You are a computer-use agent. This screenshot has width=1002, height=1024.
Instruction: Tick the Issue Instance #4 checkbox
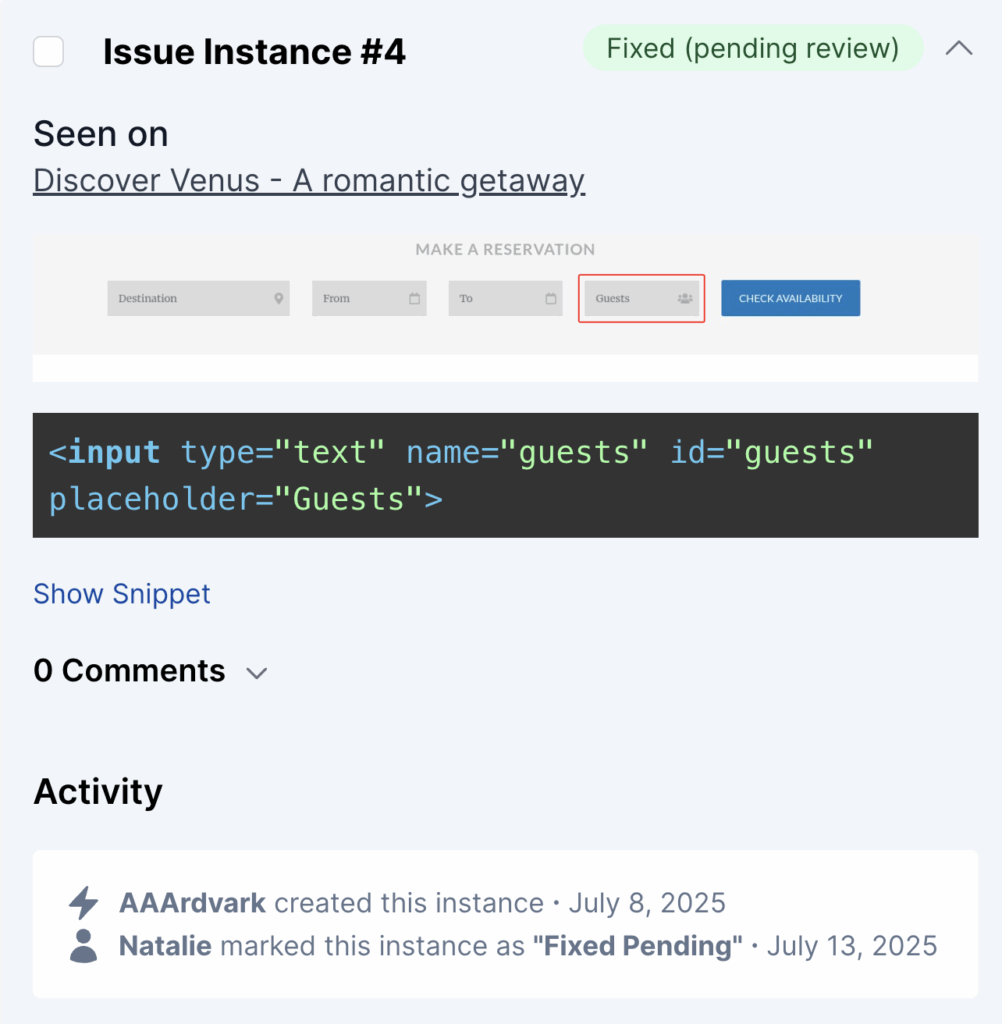coord(48,51)
